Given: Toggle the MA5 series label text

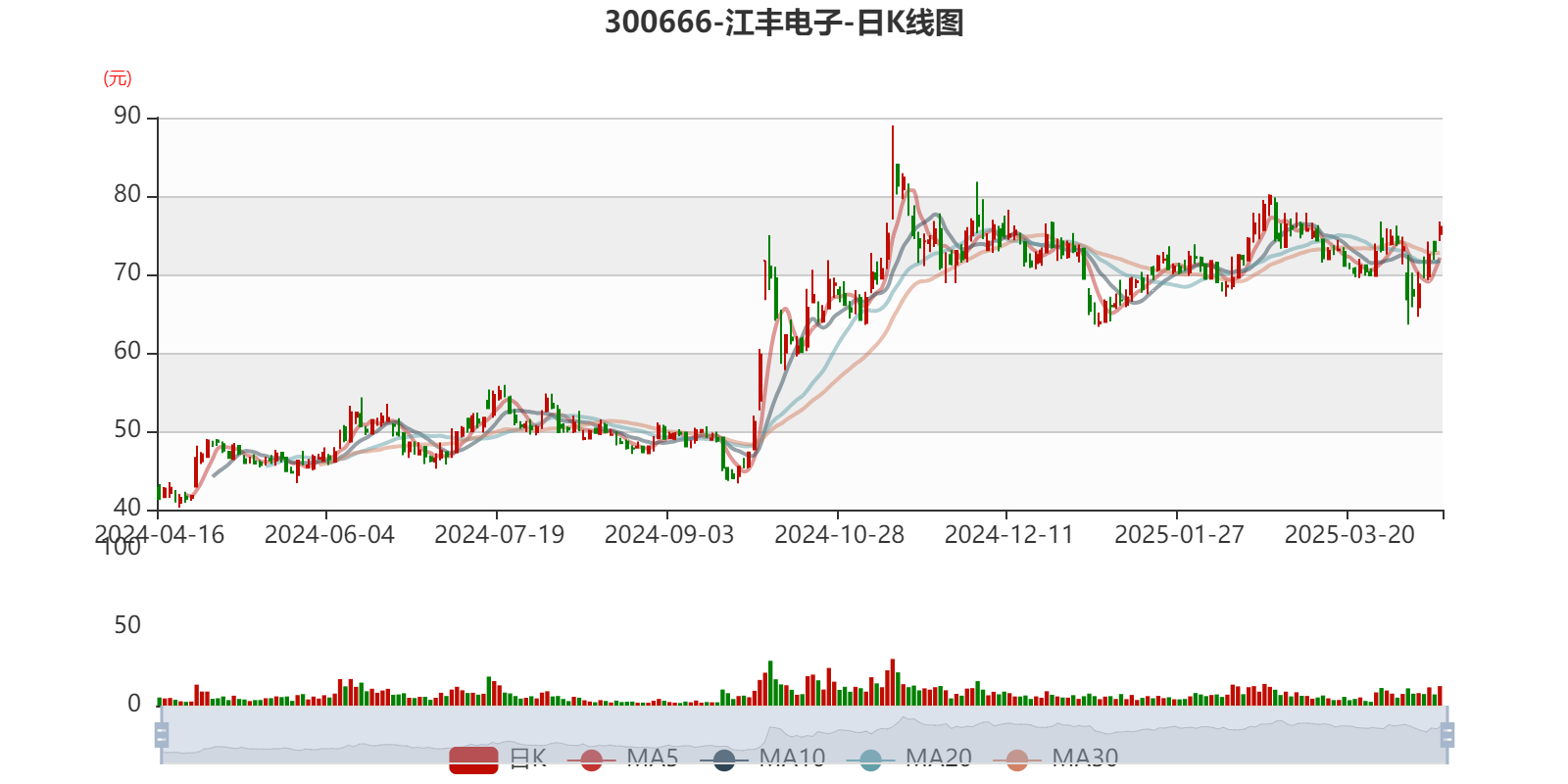Looking at the screenshot, I should [x=653, y=759].
